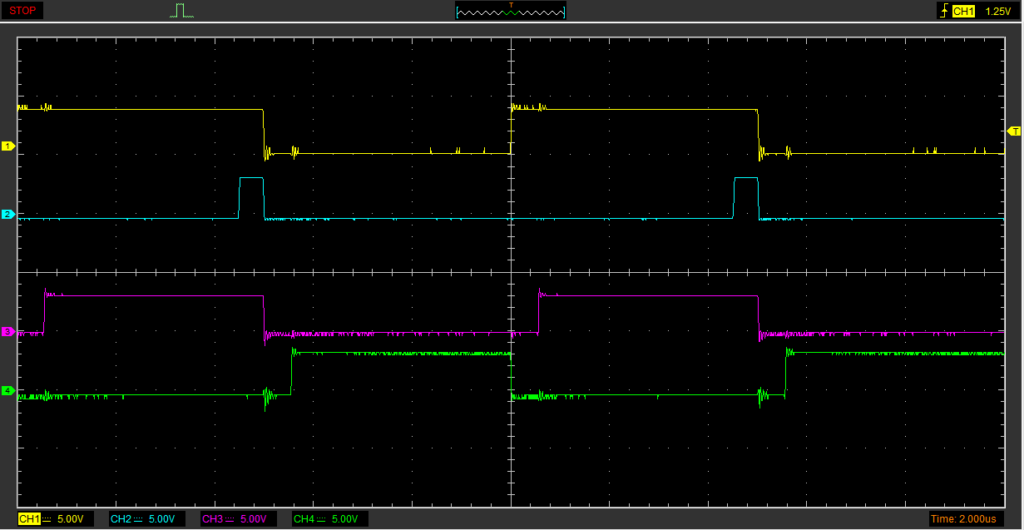Click the green channel 4 ground marker
Viewport: 1024px width, 530px height.
8,391
